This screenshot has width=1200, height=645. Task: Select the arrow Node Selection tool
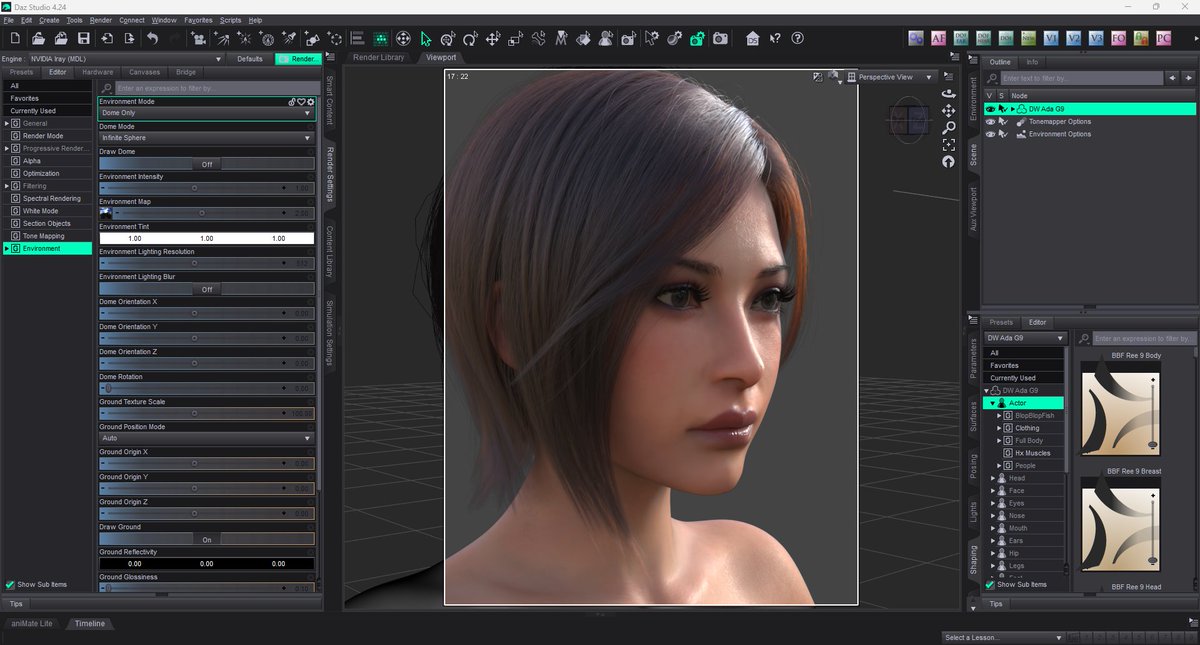[426, 38]
